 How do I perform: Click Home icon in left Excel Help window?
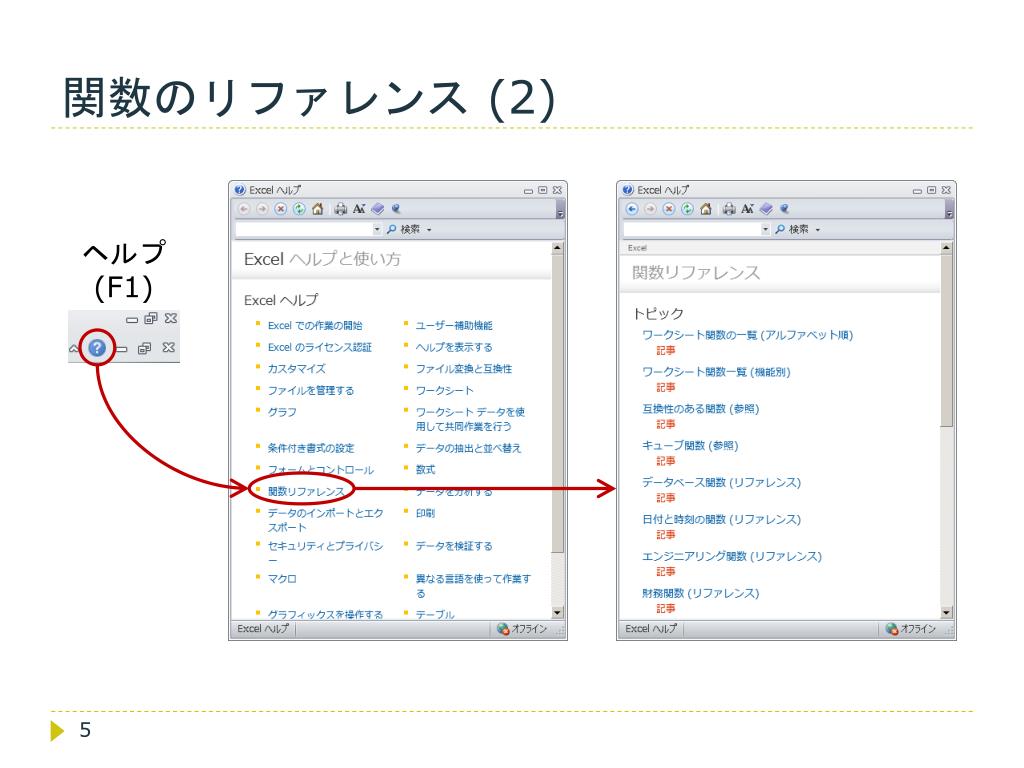click(317, 209)
